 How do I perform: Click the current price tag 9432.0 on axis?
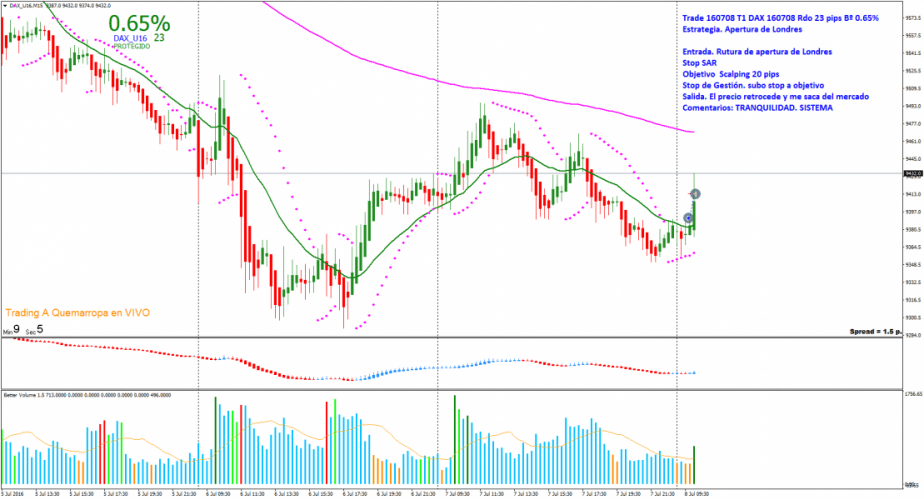(x=908, y=174)
